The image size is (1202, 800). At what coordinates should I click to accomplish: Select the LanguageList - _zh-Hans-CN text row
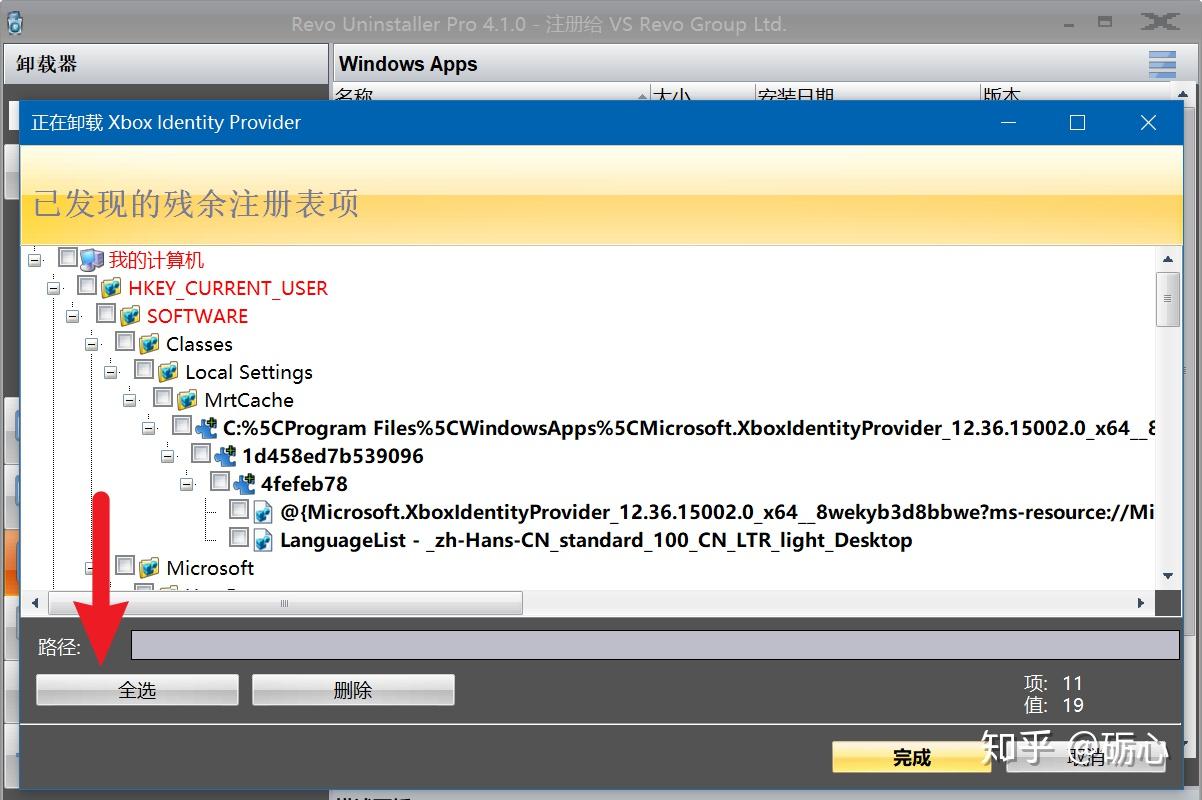[x=596, y=540]
